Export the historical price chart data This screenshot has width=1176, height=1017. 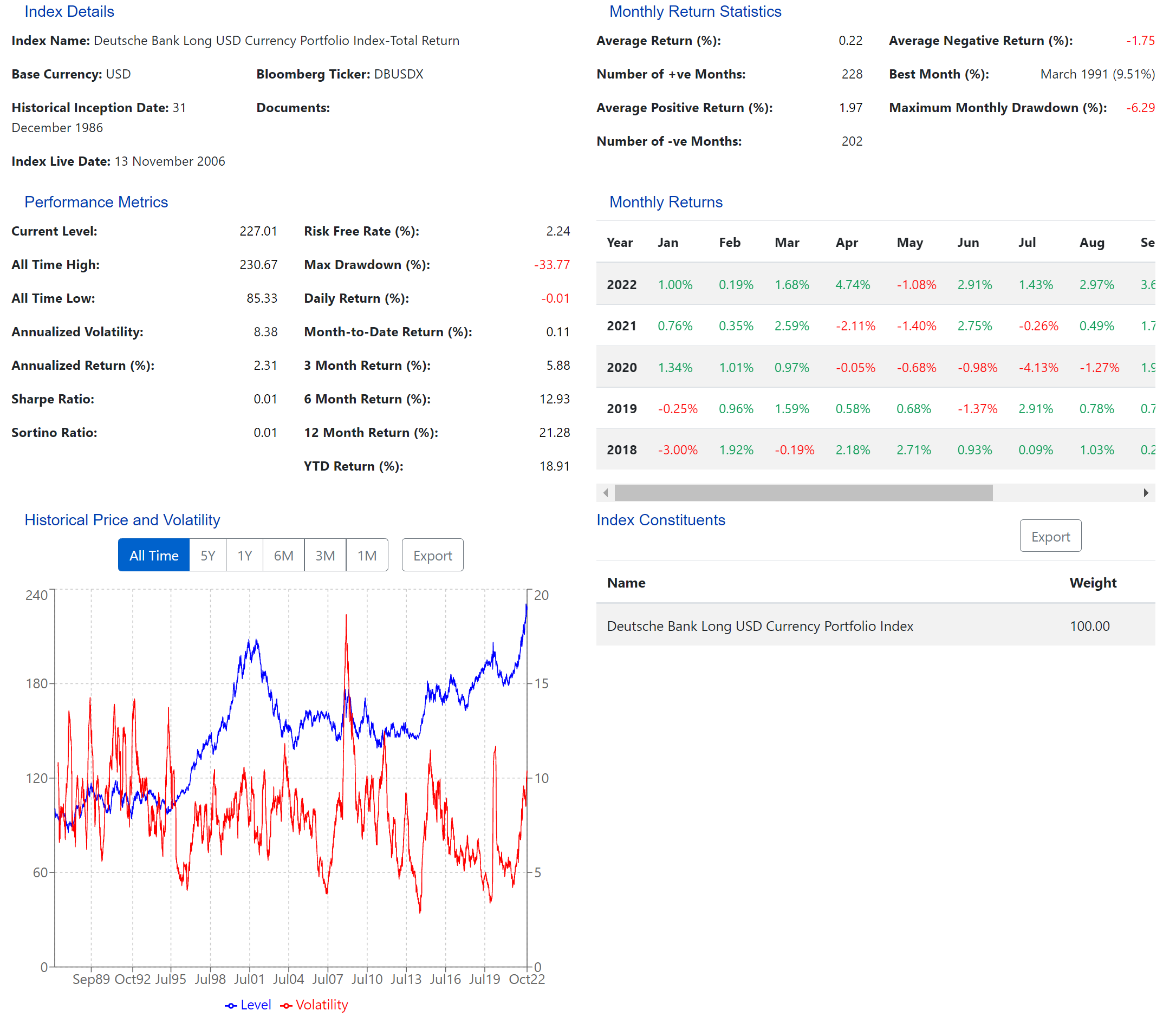click(432, 555)
